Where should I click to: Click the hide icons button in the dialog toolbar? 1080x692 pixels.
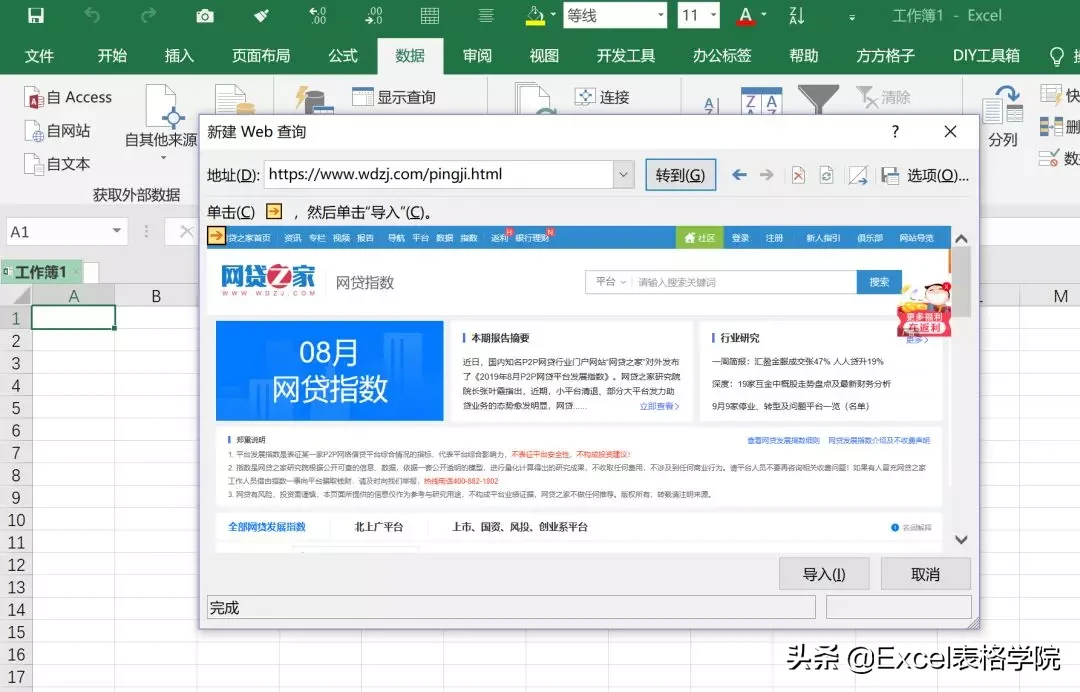(x=858, y=175)
